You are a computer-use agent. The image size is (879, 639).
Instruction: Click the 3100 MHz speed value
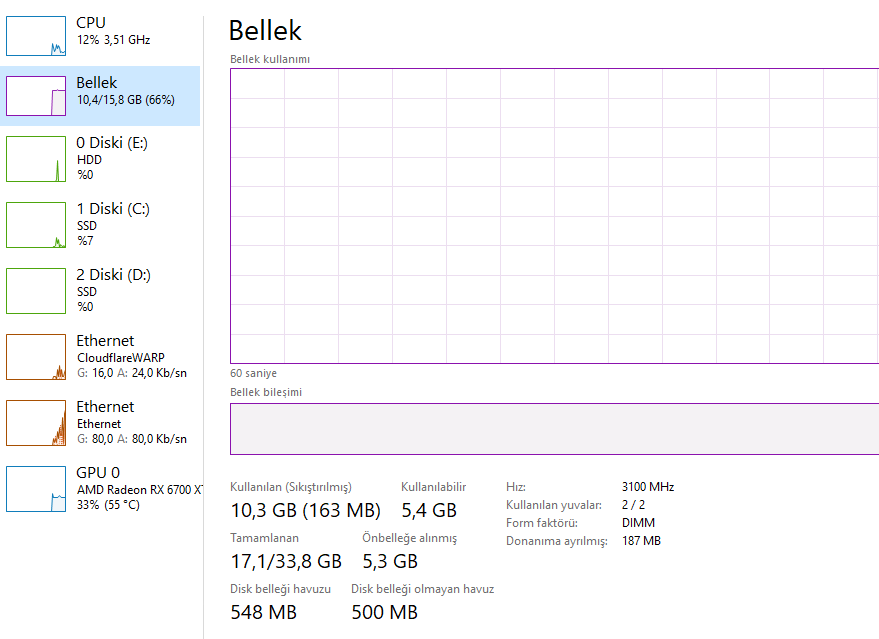click(x=647, y=487)
